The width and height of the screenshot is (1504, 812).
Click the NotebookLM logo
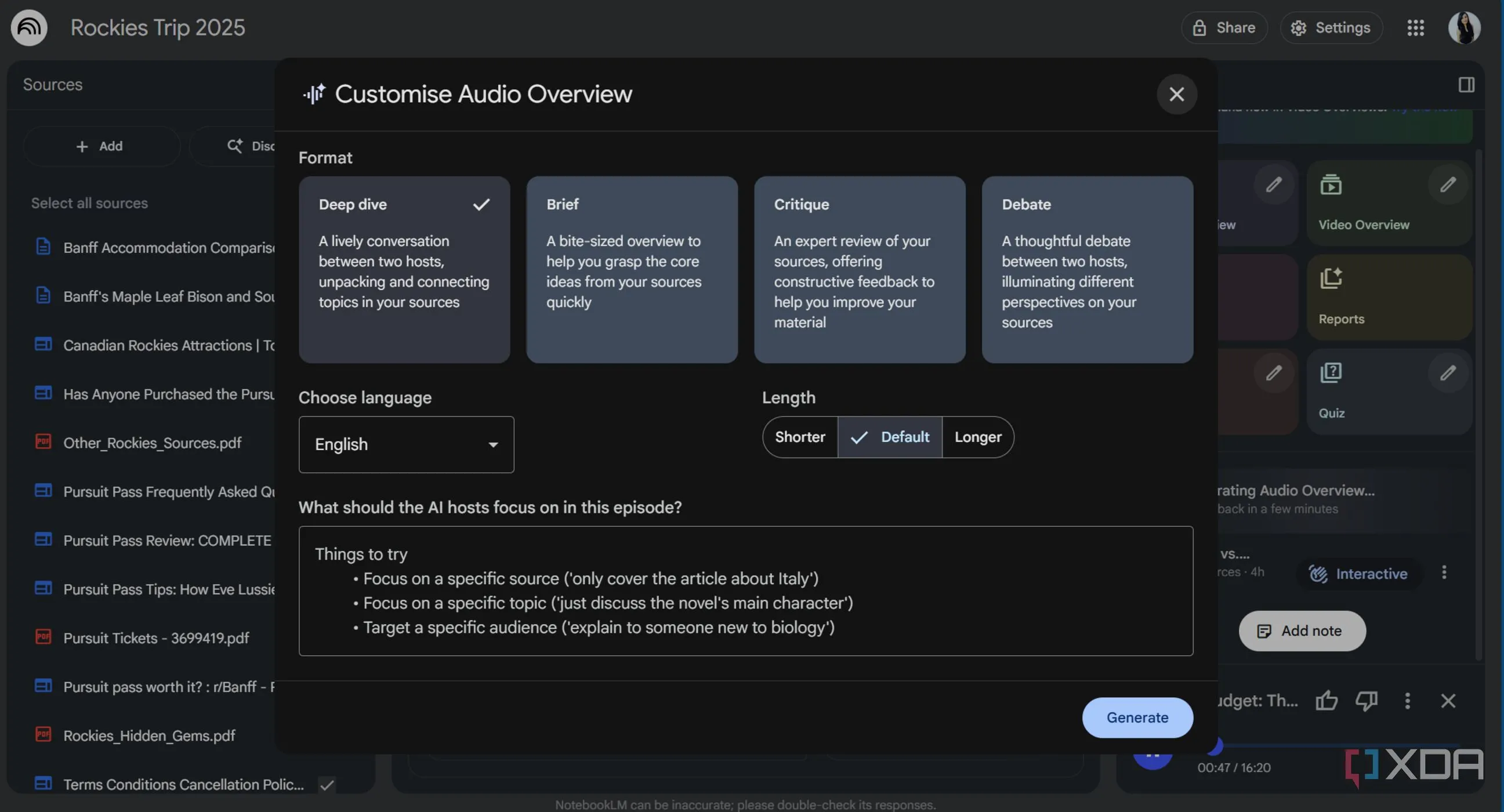(x=28, y=27)
